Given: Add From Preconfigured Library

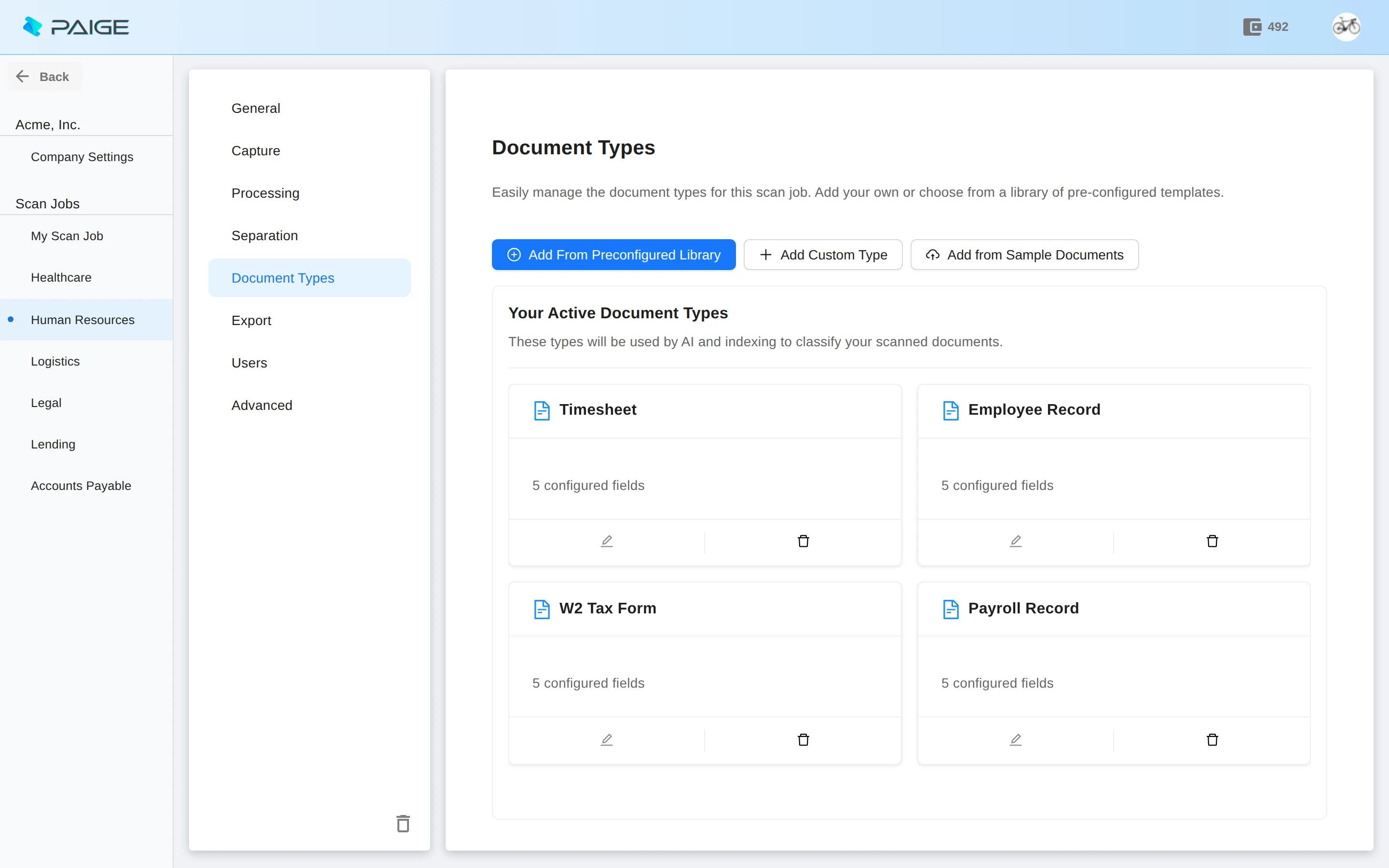Looking at the screenshot, I should (613, 254).
